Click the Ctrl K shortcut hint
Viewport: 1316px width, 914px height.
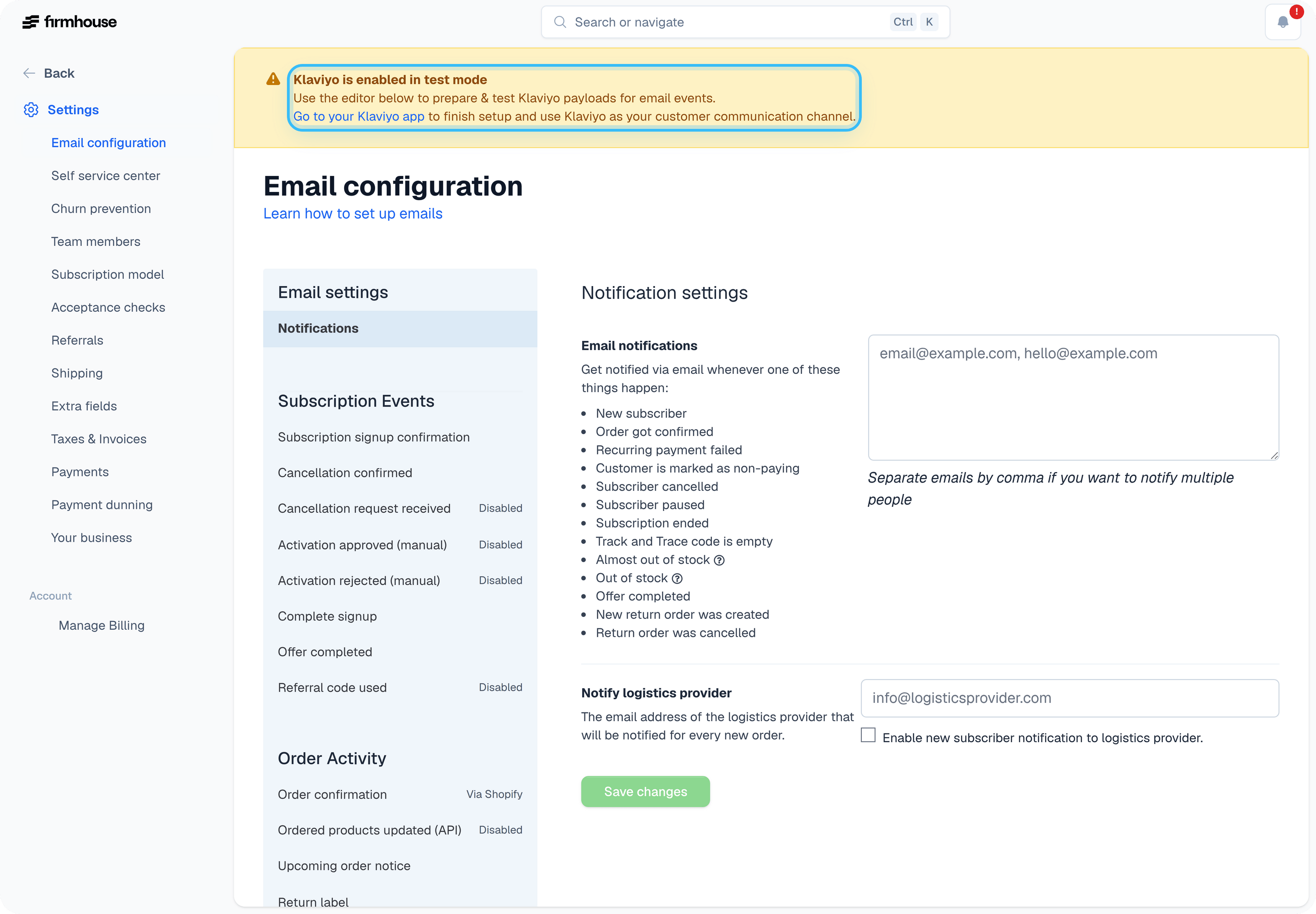click(x=914, y=22)
